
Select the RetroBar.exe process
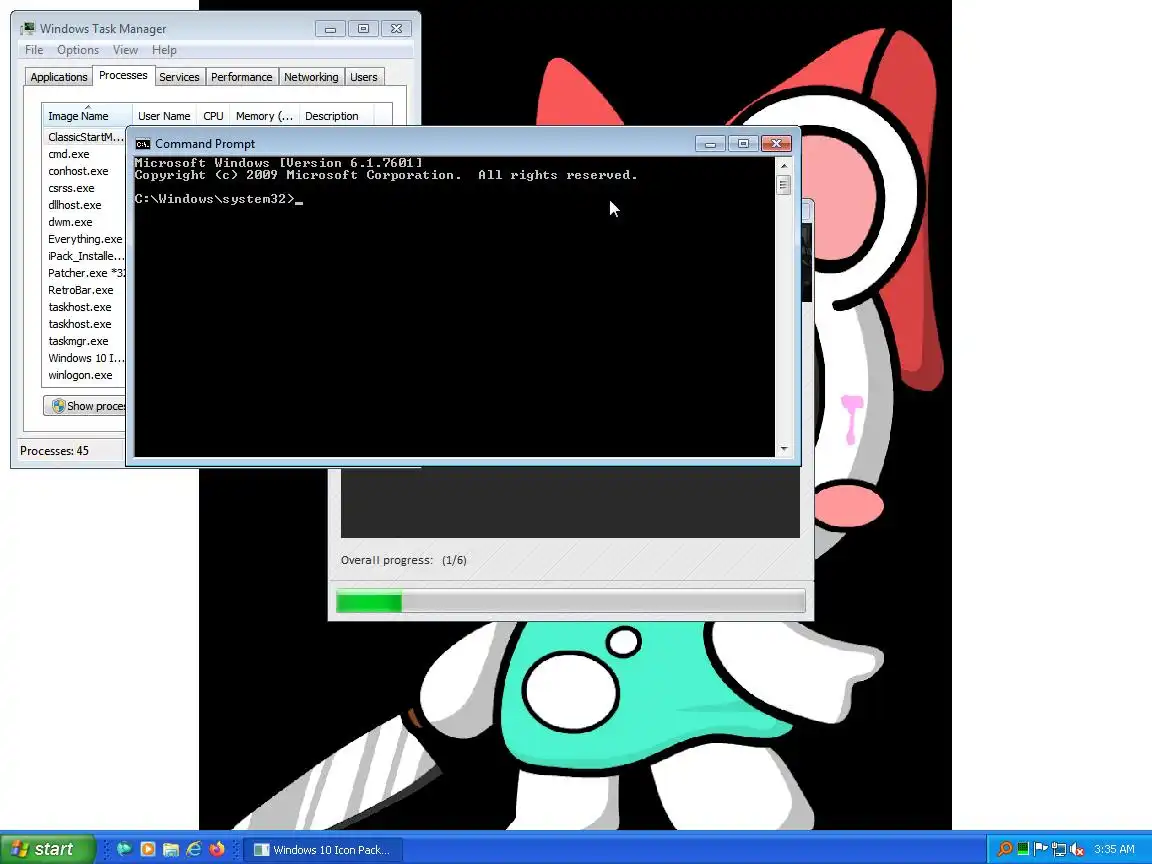point(84,290)
